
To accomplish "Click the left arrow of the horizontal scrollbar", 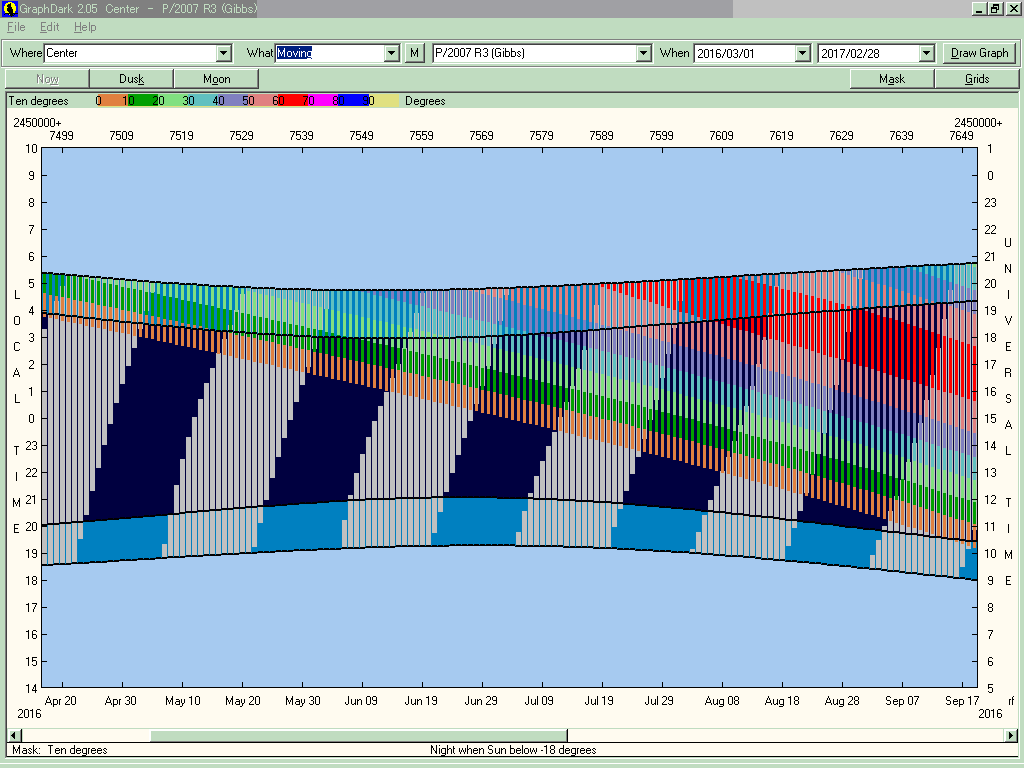I will pyautogui.click(x=13, y=736).
